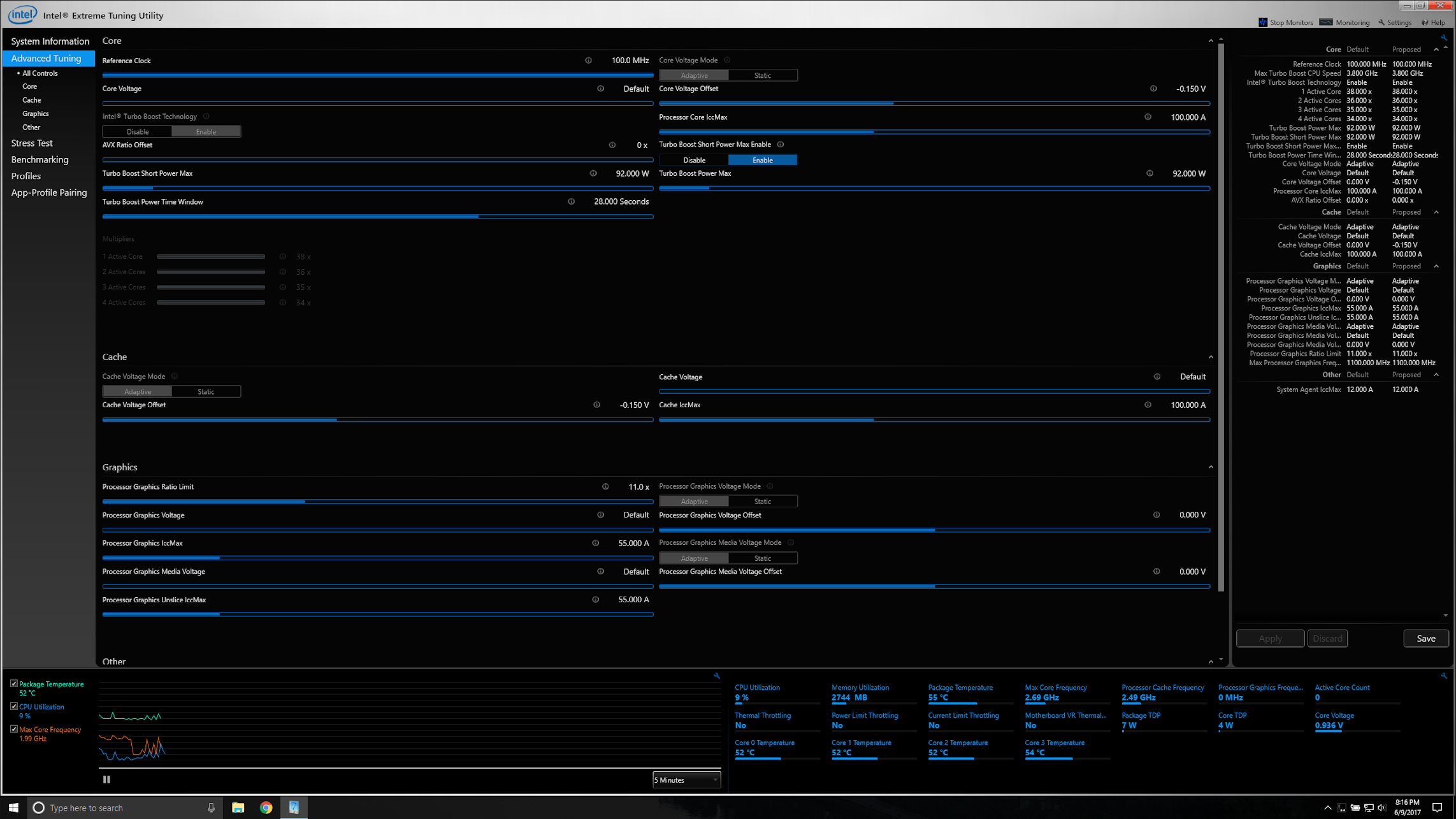Open App-Profile Pairing page
This screenshot has width=1456, height=819.
click(x=49, y=192)
